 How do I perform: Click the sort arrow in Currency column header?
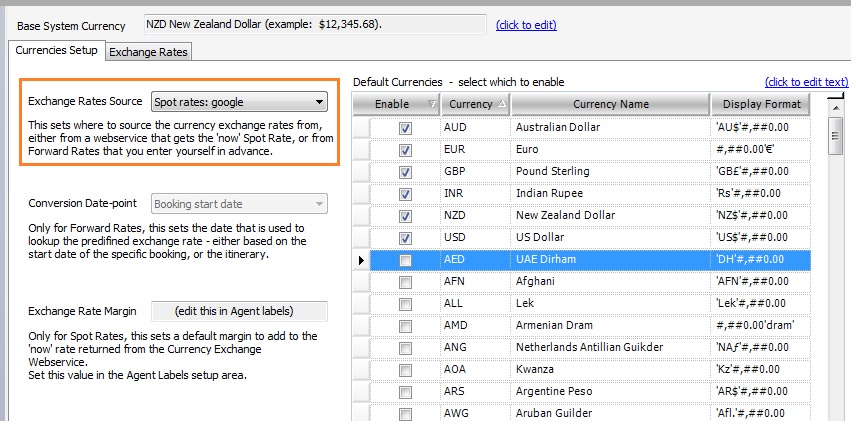501,104
